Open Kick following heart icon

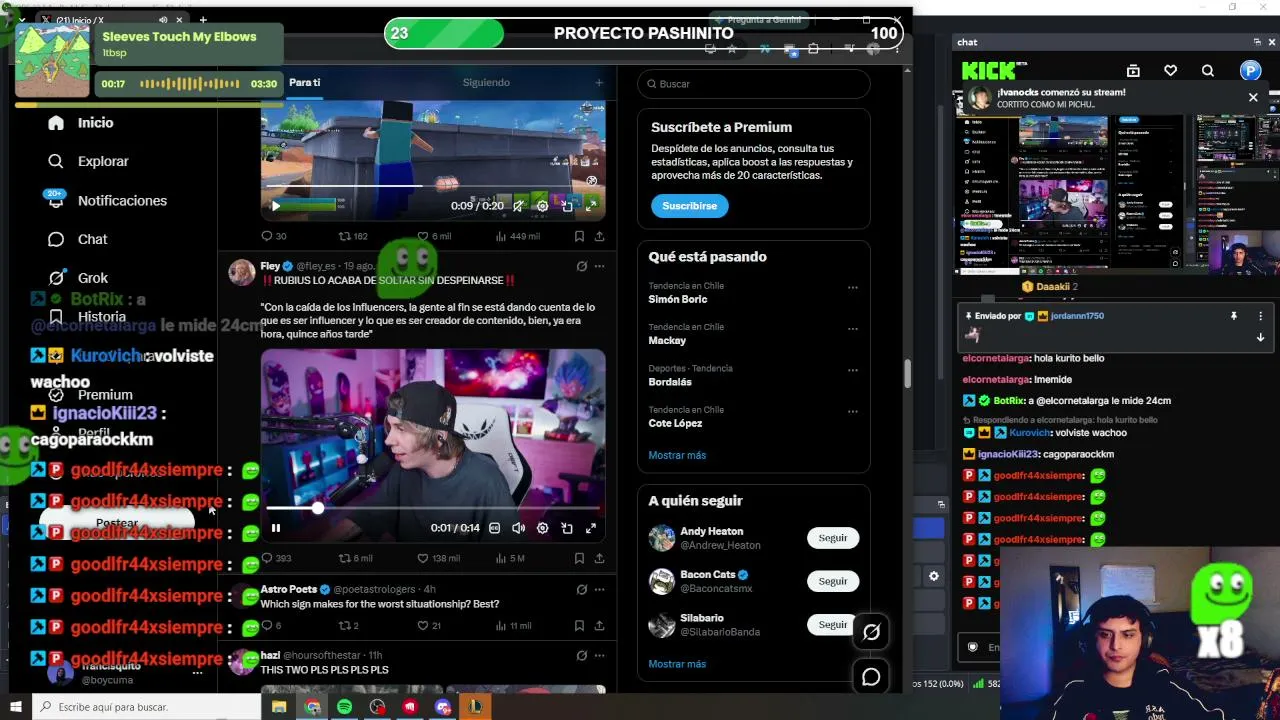1171,71
